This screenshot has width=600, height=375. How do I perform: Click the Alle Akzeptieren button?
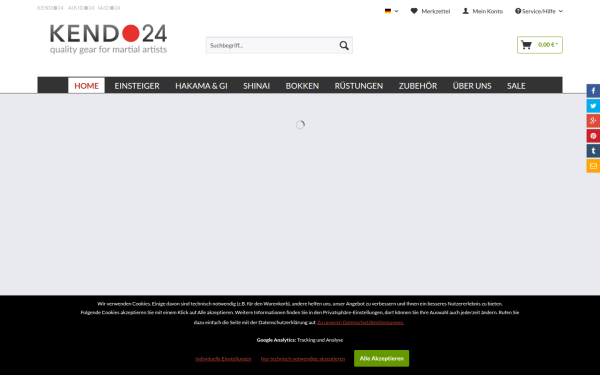(x=382, y=359)
